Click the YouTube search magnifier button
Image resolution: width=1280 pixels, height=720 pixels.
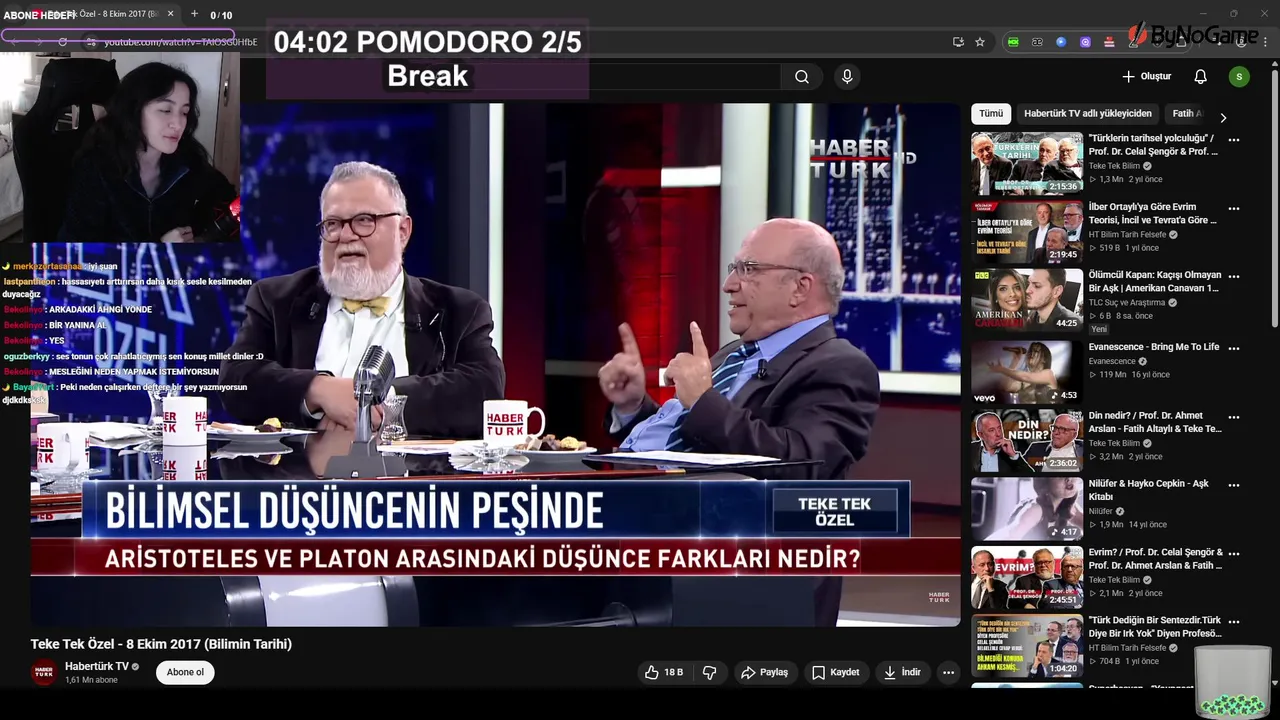click(802, 77)
